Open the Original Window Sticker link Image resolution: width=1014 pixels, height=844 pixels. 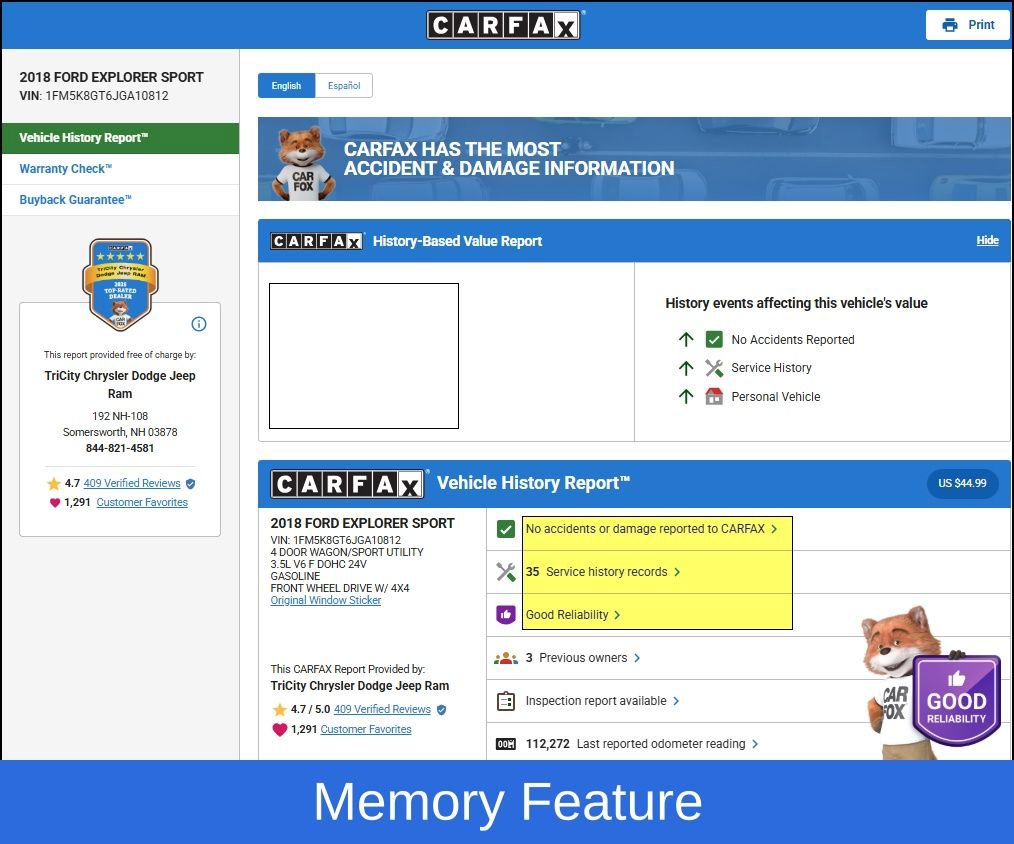325,600
